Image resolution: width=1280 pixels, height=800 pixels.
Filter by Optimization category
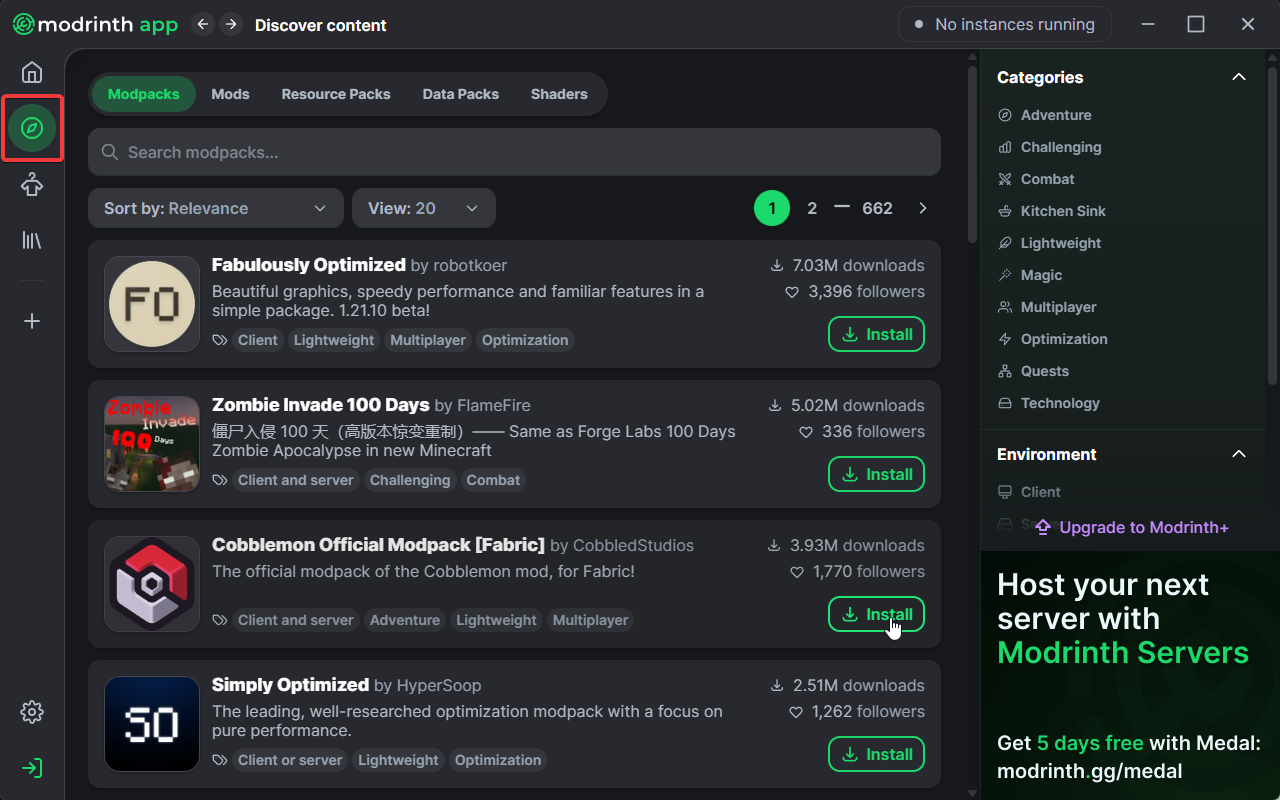tap(1052, 339)
